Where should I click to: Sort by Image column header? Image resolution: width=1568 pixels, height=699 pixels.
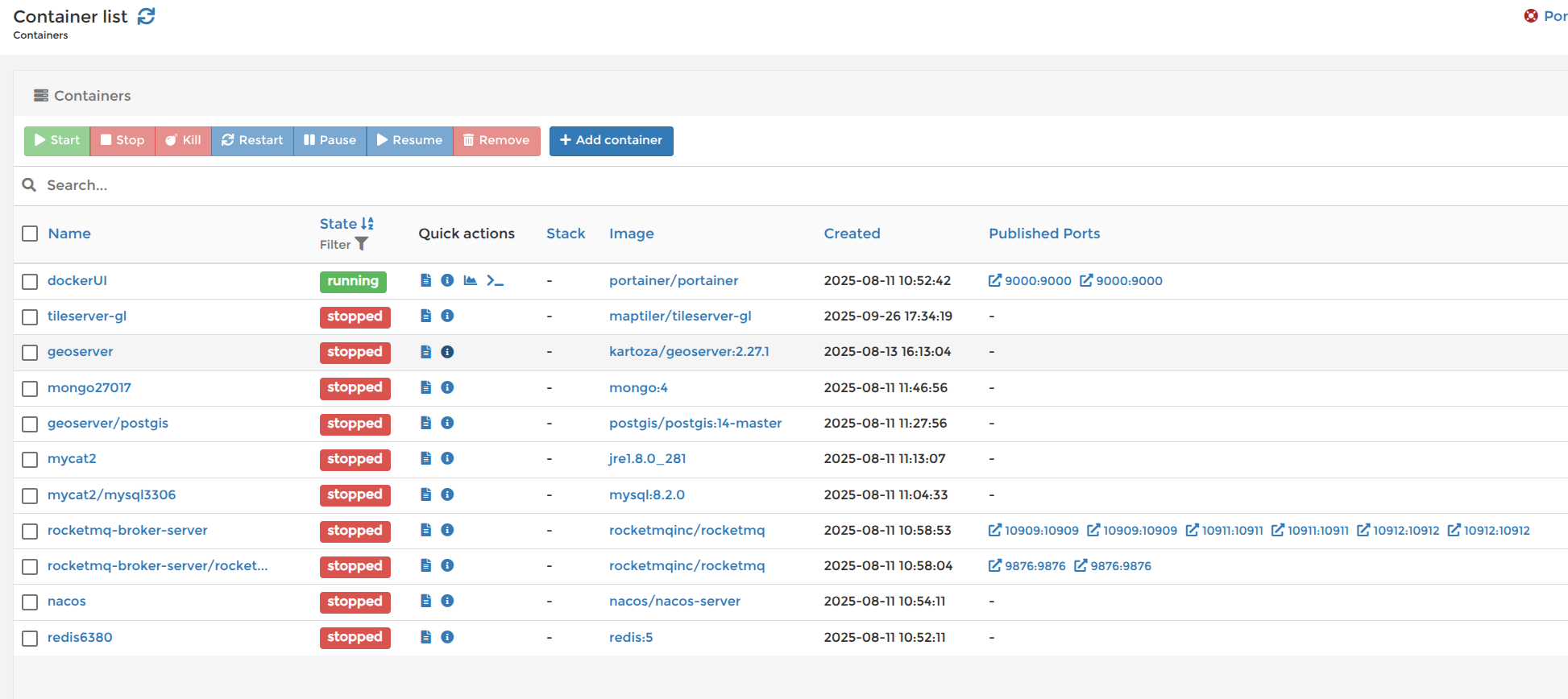coord(632,234)
